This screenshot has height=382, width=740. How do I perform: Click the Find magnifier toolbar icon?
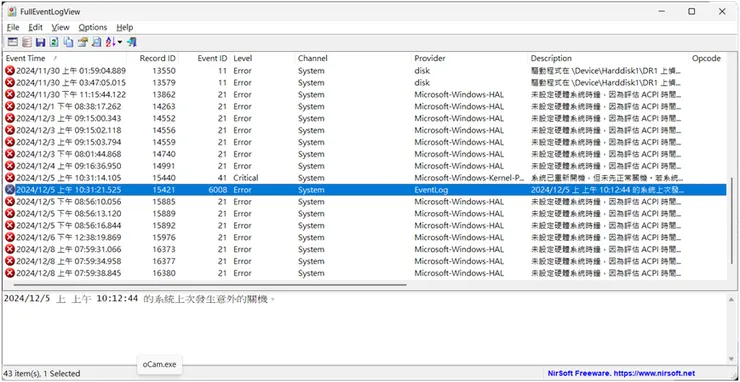pos(96,42)
